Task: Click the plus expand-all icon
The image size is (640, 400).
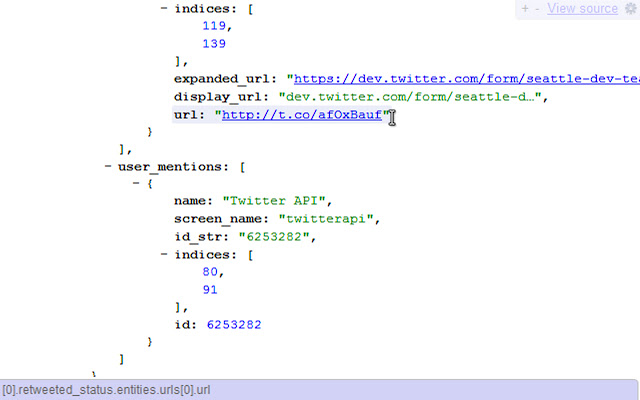Action: coord(523,9)
